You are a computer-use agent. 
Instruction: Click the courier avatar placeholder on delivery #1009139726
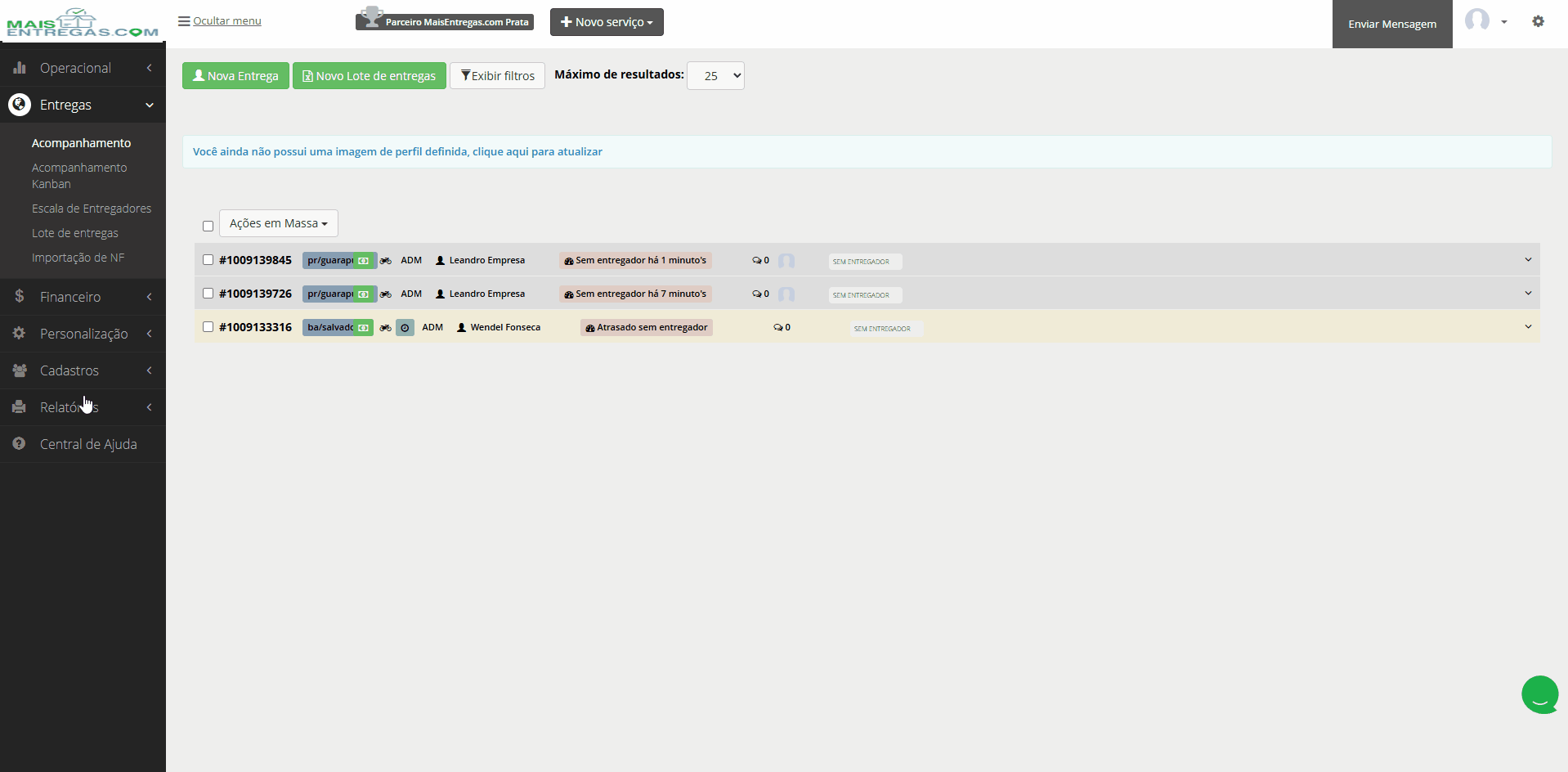click(x=786, y=294)
